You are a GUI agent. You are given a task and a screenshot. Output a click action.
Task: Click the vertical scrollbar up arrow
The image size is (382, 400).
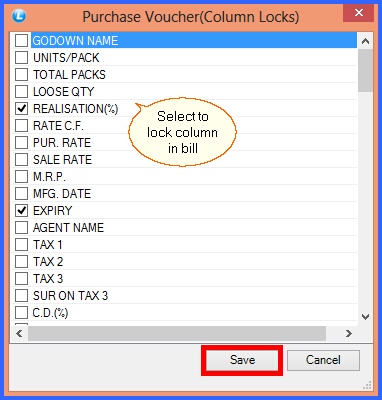coord(365,41)
